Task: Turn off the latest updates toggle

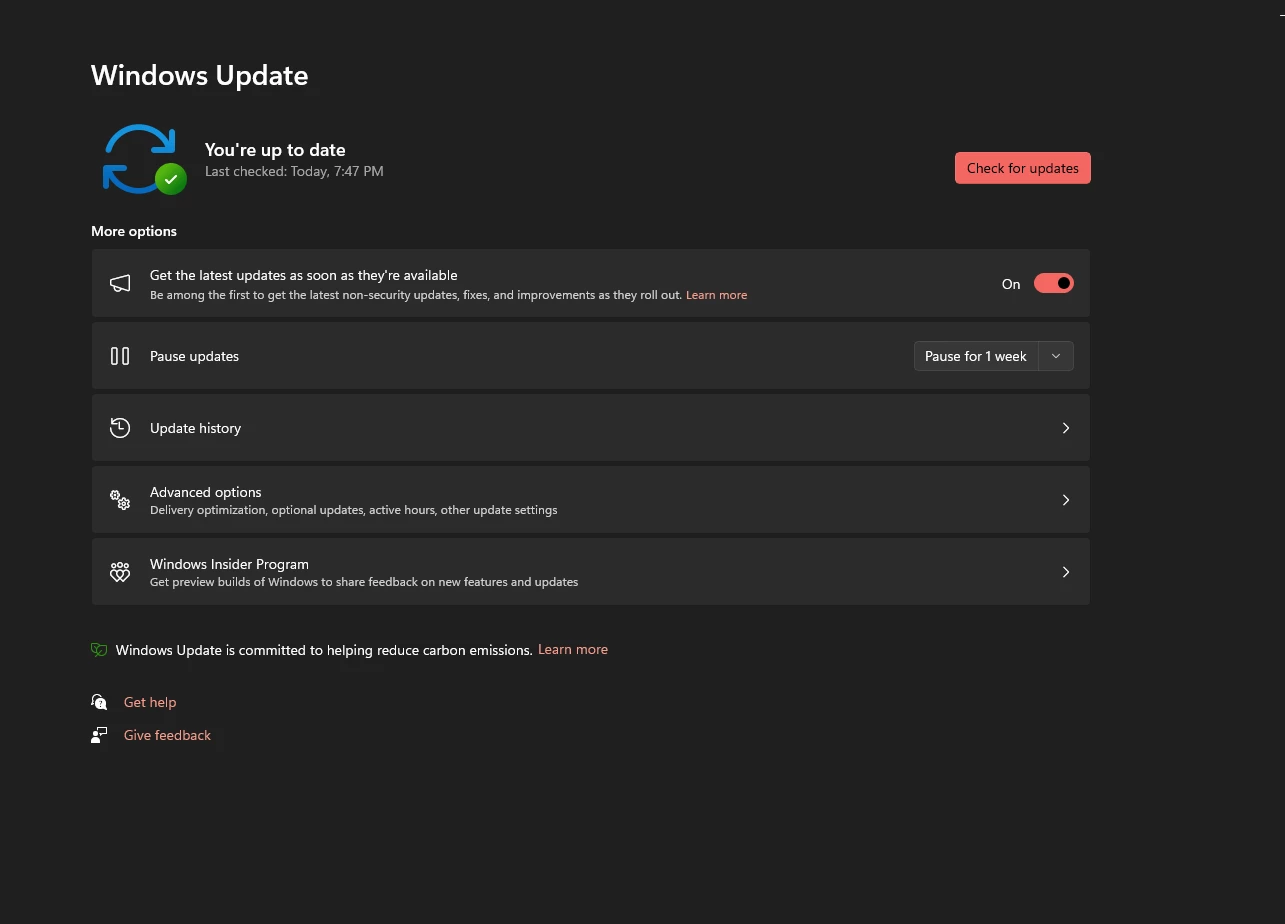Action: click(1053, 284)
